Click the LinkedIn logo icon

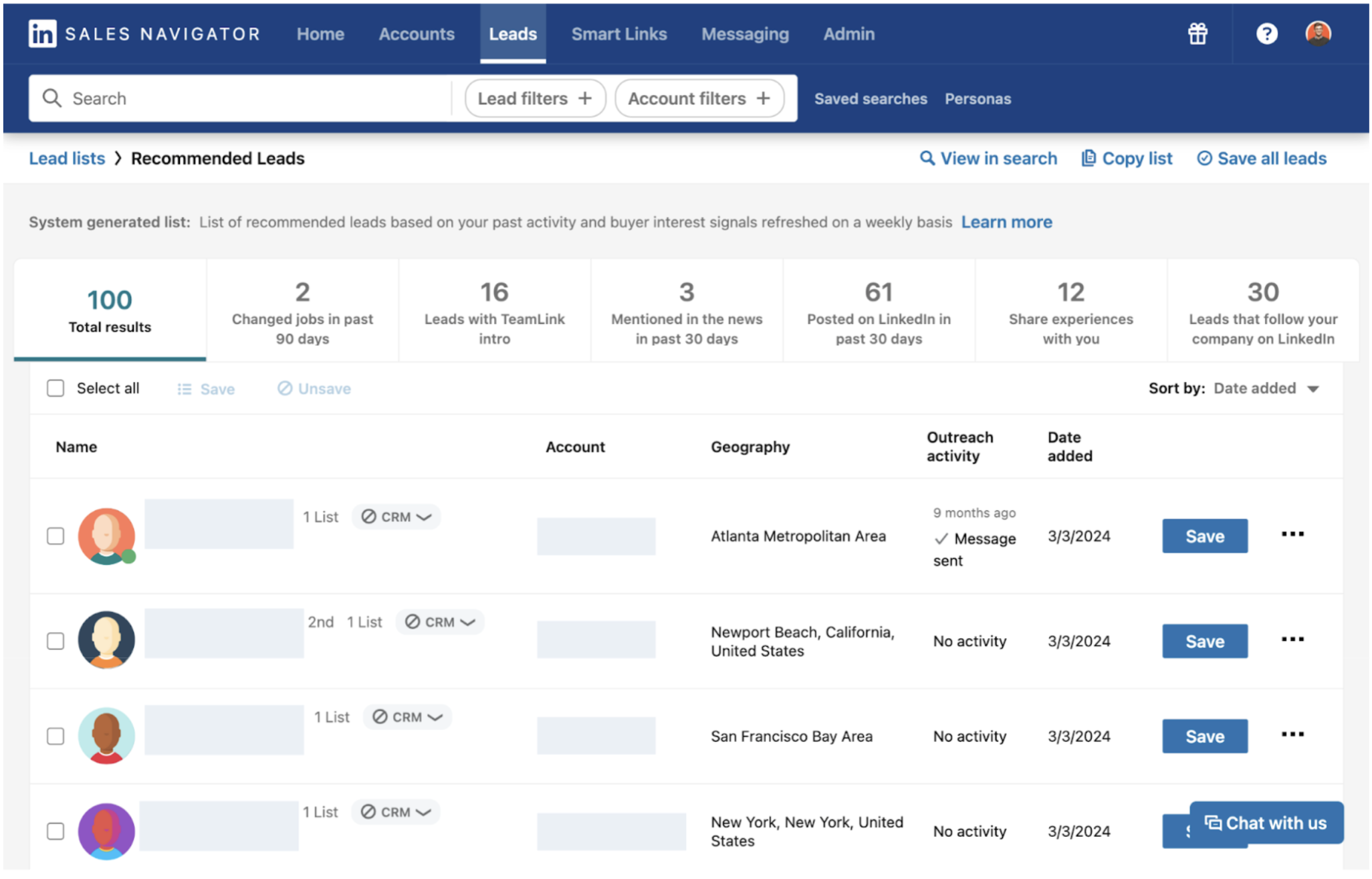tap(42, 33)
